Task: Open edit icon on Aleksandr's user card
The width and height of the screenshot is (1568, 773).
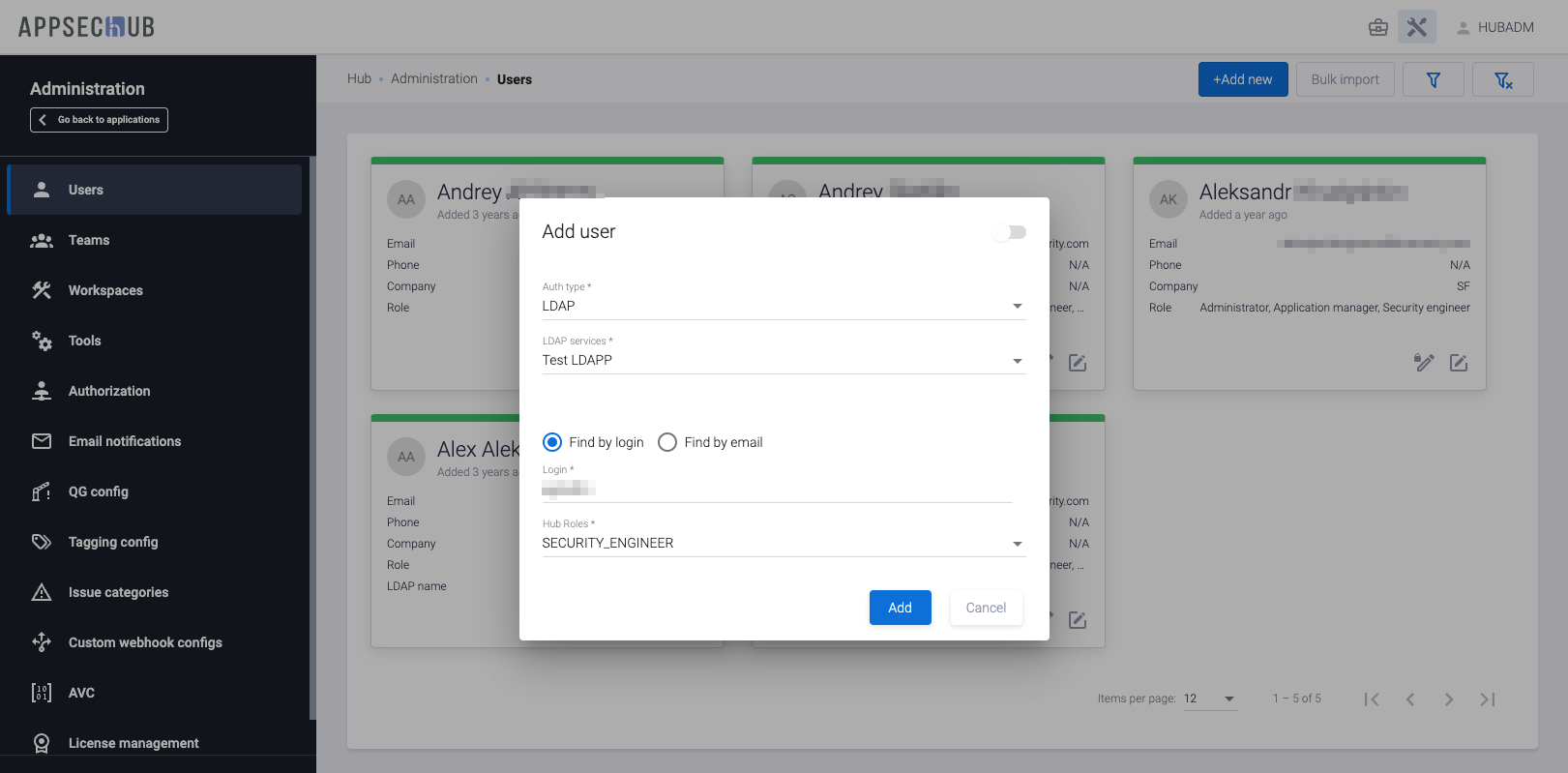Action: (x=1458, y=363)
